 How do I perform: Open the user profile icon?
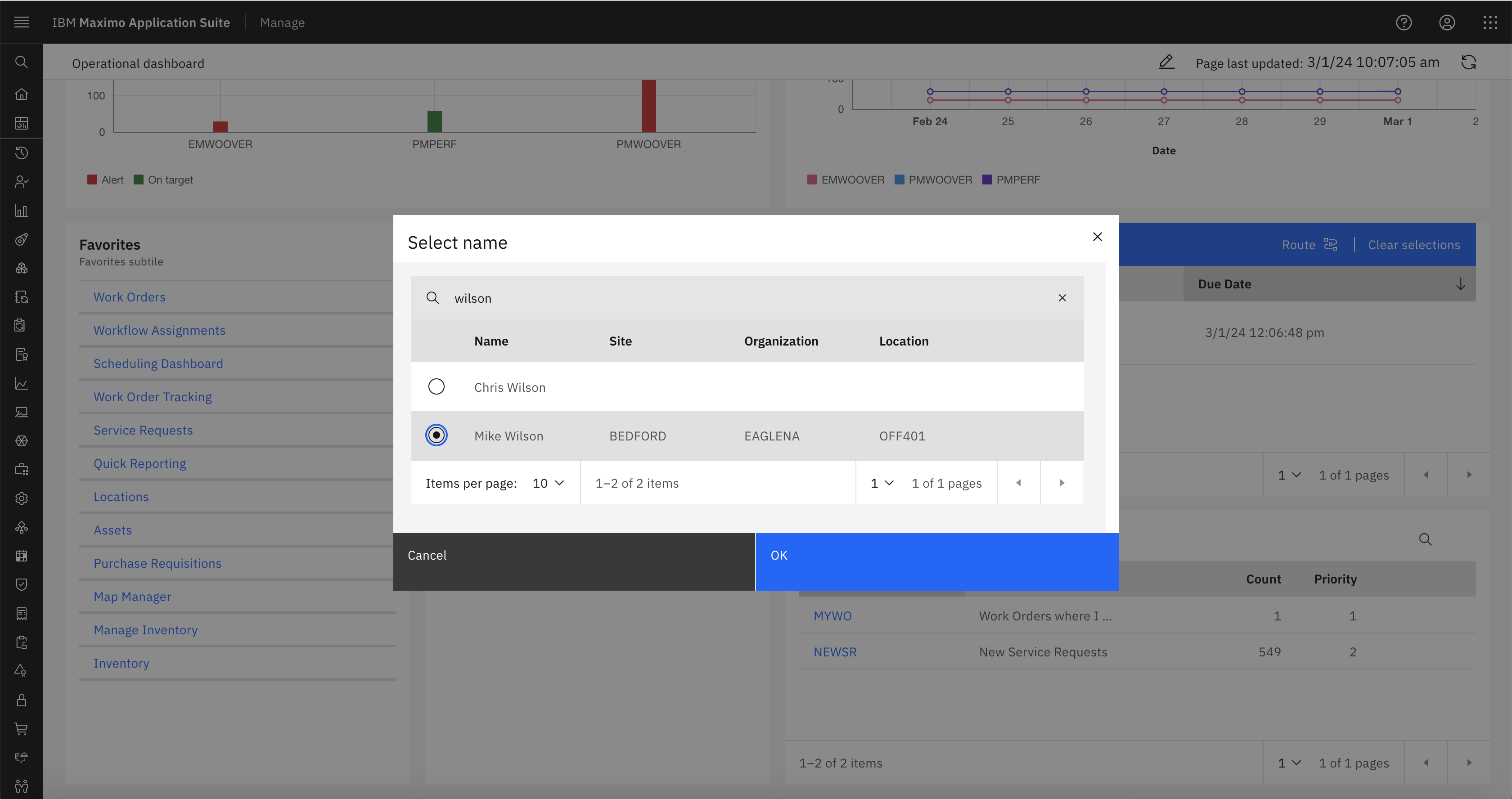coord(1447,22)
